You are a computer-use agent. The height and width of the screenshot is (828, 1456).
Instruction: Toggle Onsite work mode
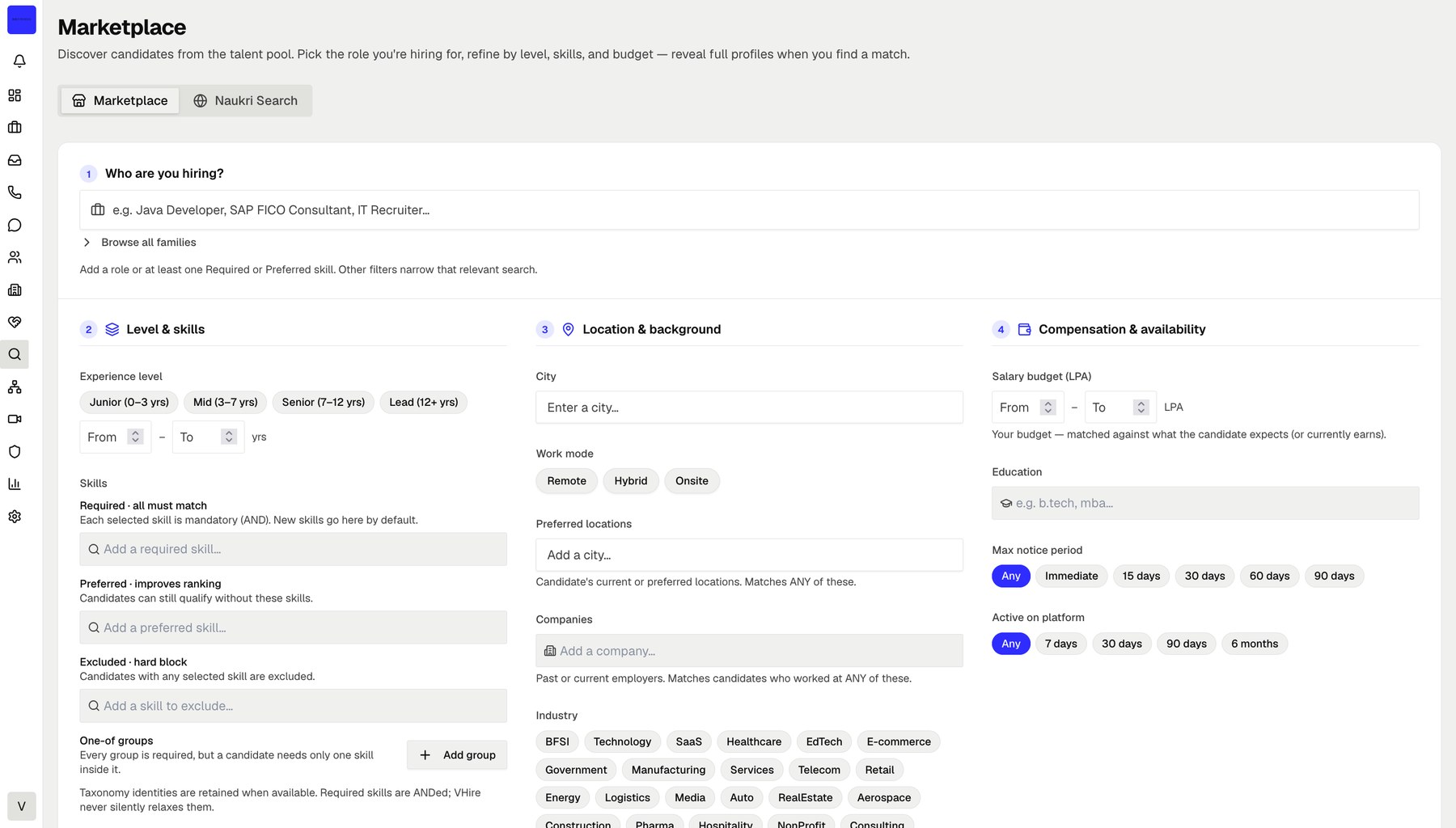(x=692, y=481)
